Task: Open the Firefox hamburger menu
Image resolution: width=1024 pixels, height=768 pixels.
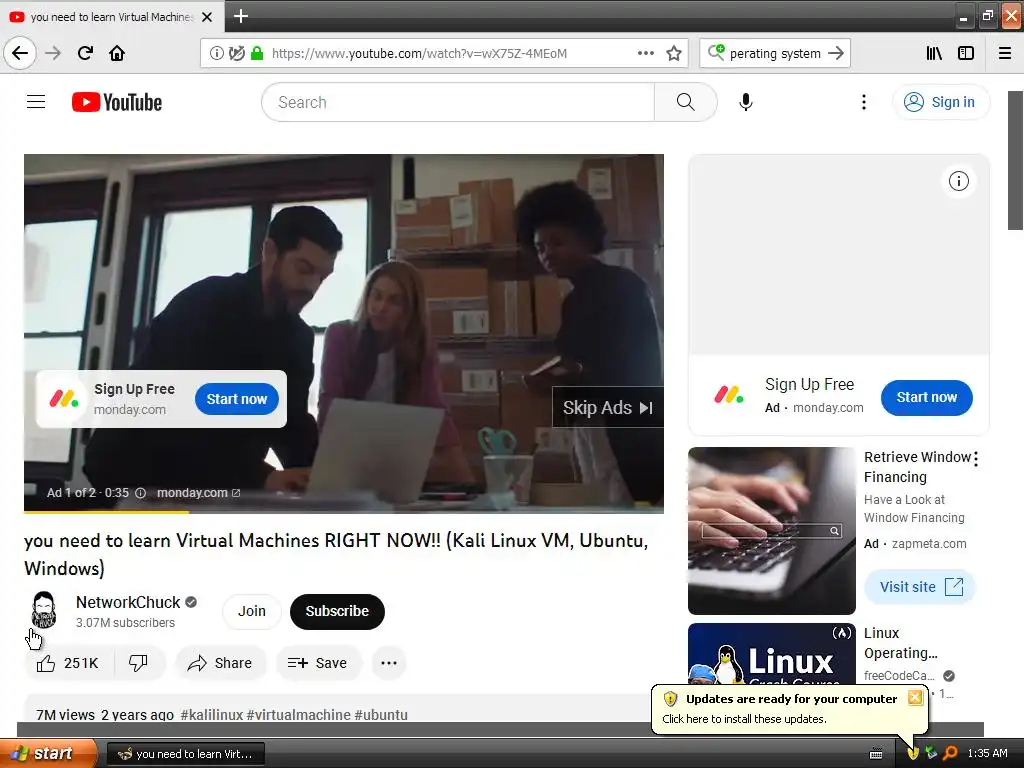Action: 1005,53
